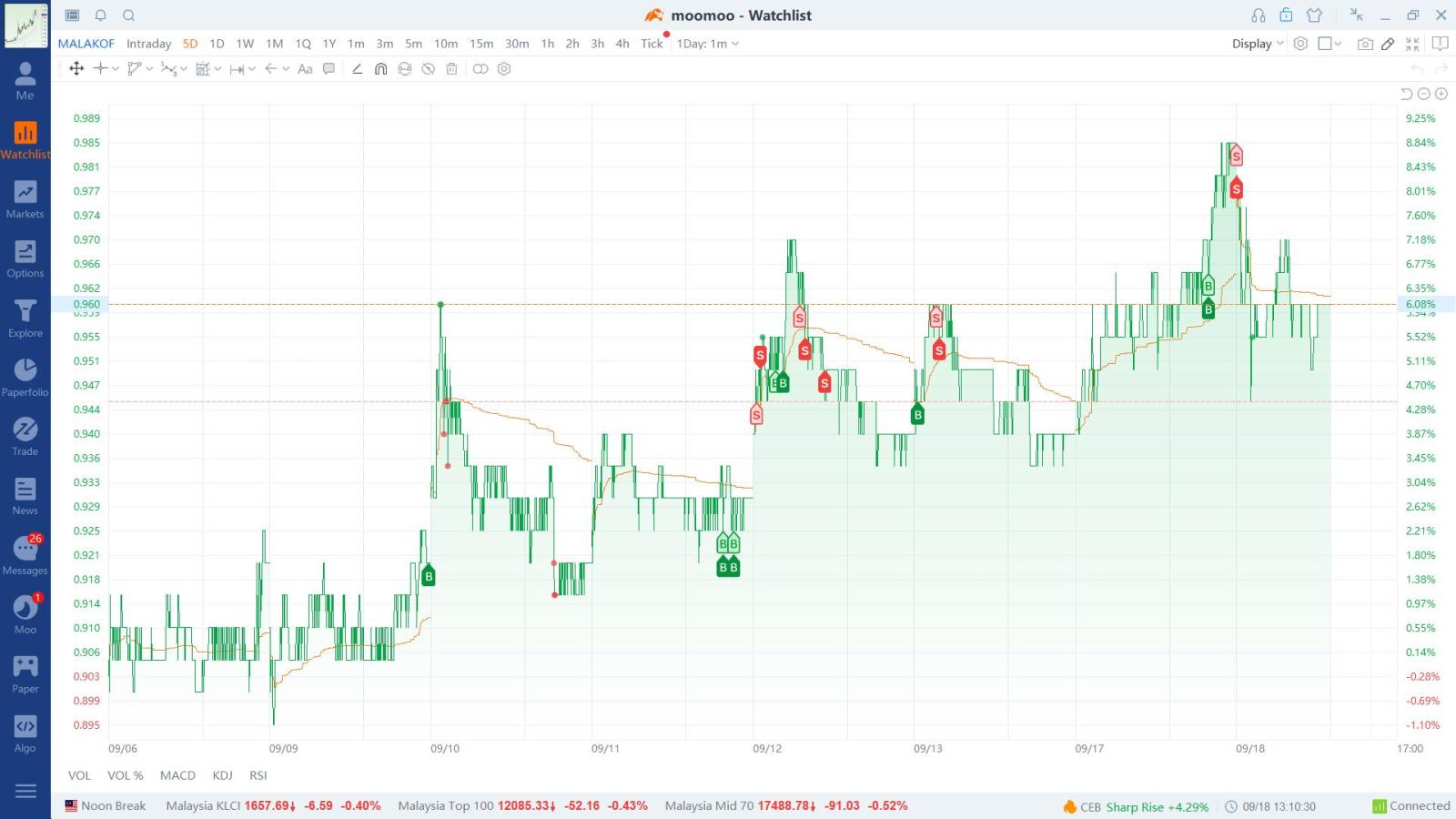Open the Explore screener in sidebar

point(25,318)
